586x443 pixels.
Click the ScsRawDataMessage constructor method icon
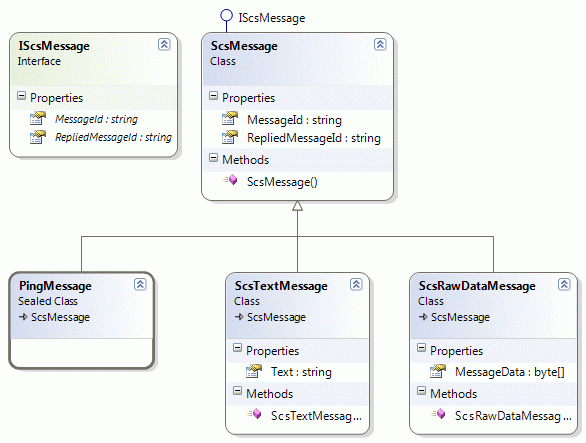pyautogui.click(x=438, y=414)
